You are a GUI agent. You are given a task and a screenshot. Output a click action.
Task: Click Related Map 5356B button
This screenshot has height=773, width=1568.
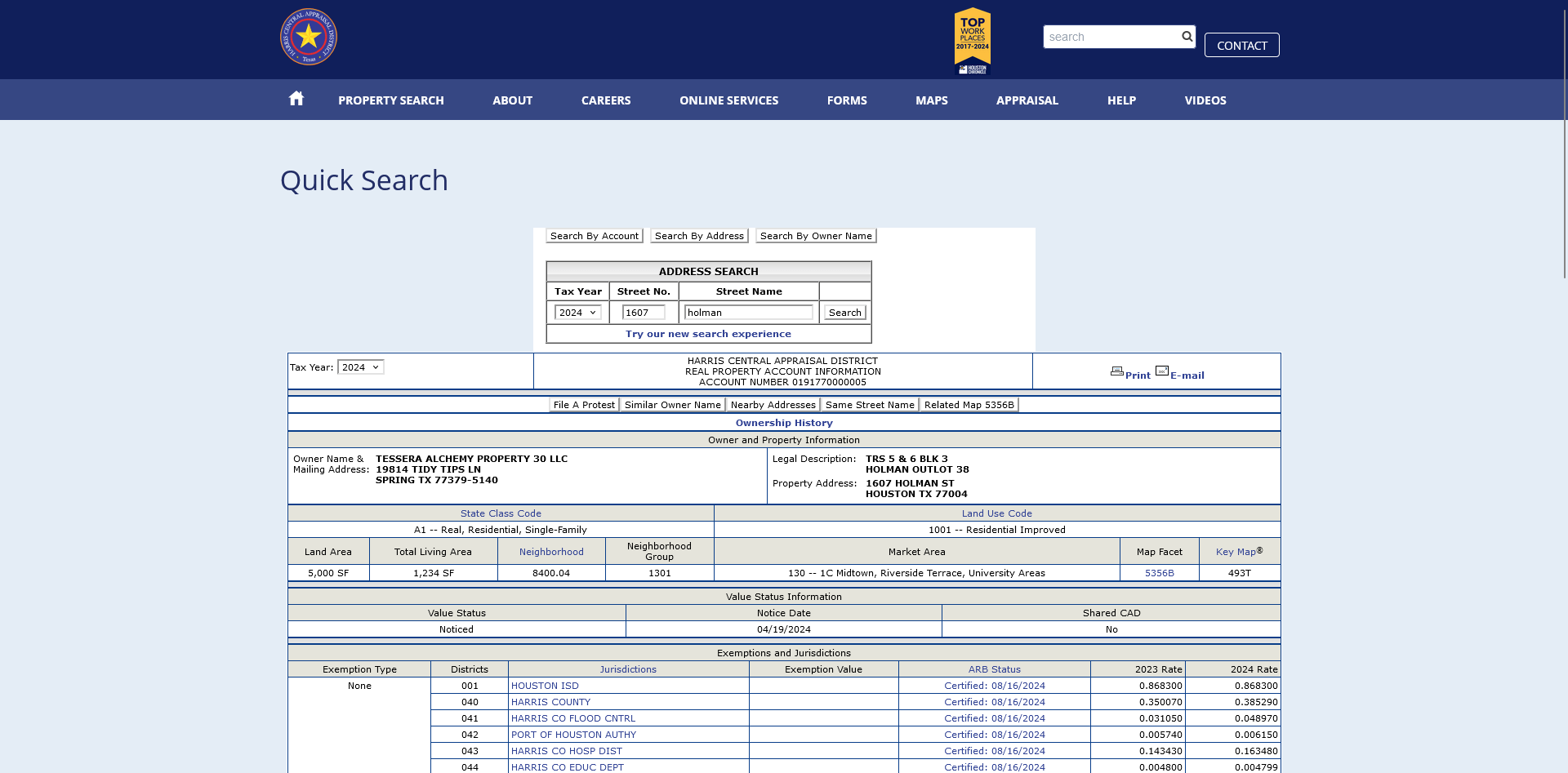(969, 405)
